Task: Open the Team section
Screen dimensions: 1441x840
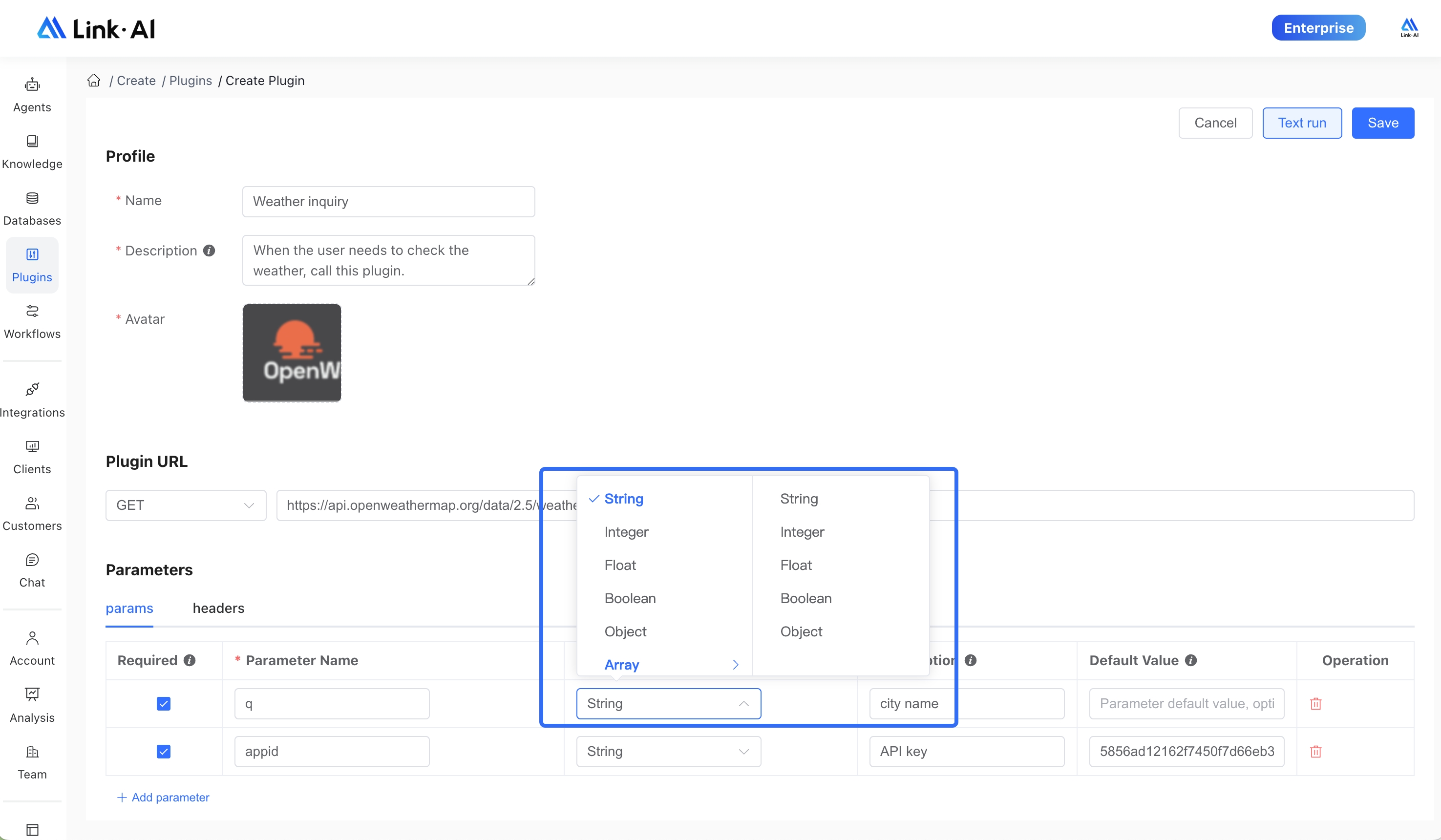Action: pyautogui.click(x=32, y=762)
